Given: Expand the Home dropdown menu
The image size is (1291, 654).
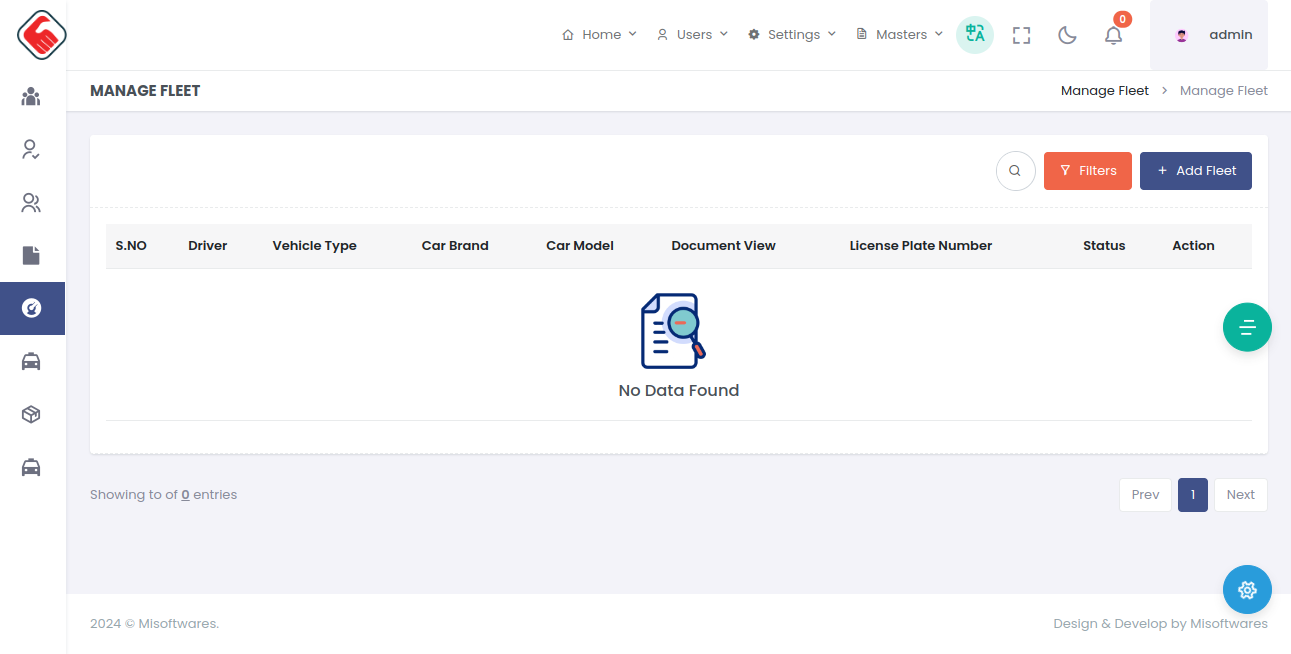Looking at the screenshot, I should pos(599,35).
